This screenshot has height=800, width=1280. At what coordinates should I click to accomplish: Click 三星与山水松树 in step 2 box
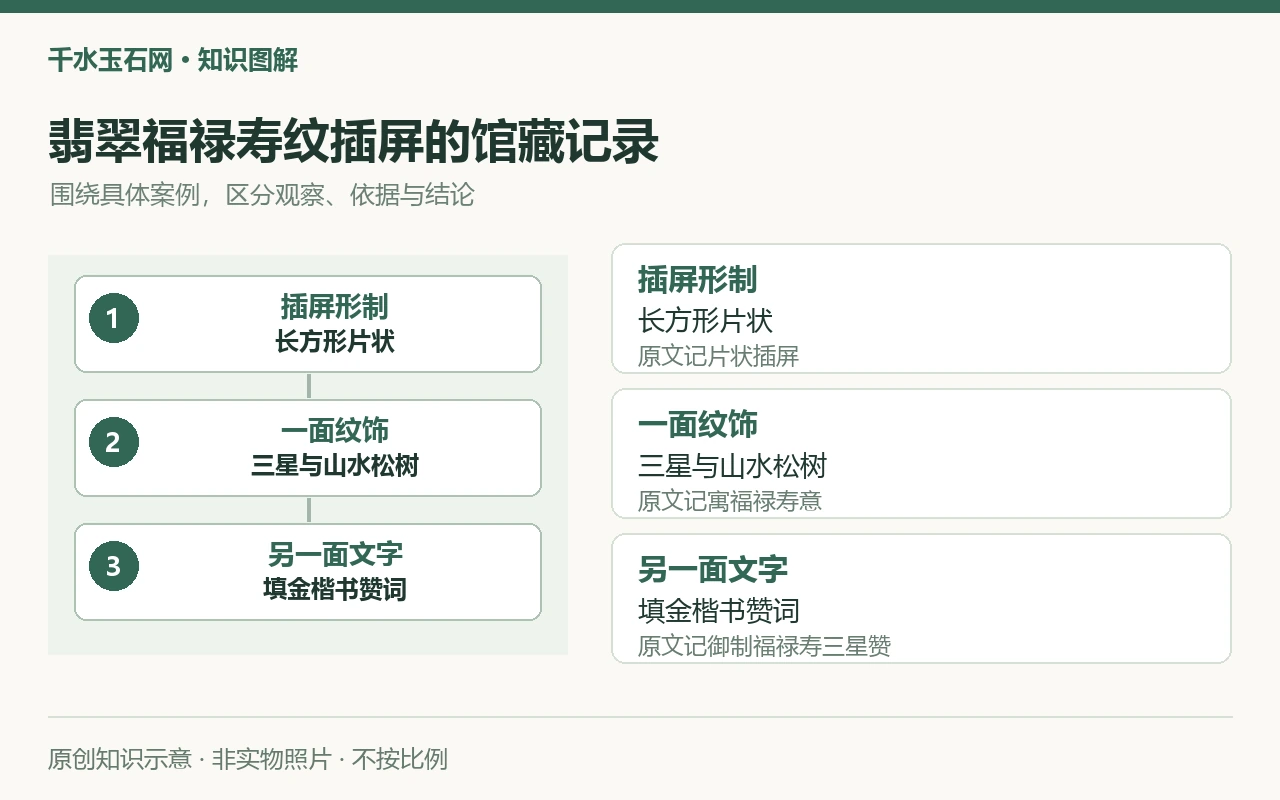click(335, 466)
